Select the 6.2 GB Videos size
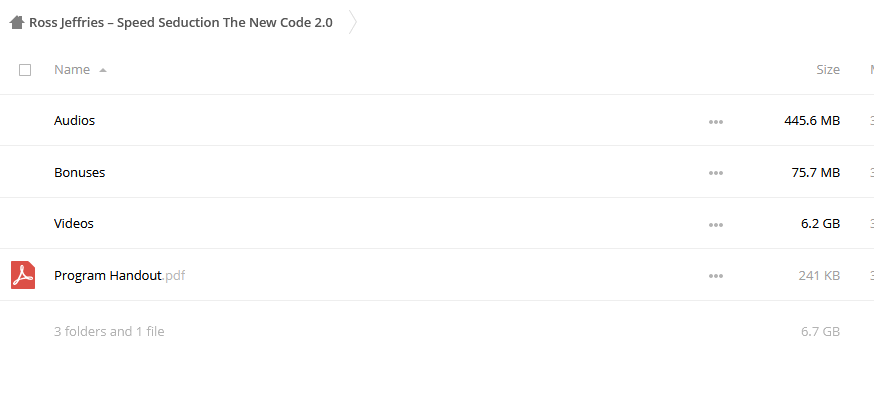This screenshot has height=394, width=874. 820,223
